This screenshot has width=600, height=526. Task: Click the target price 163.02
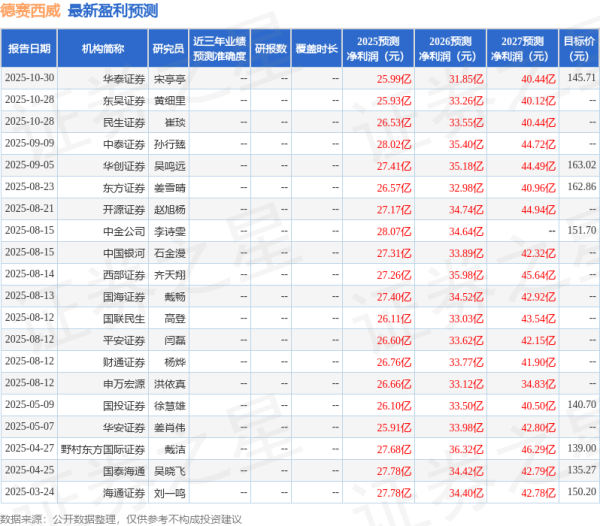[x=582, y=165]
